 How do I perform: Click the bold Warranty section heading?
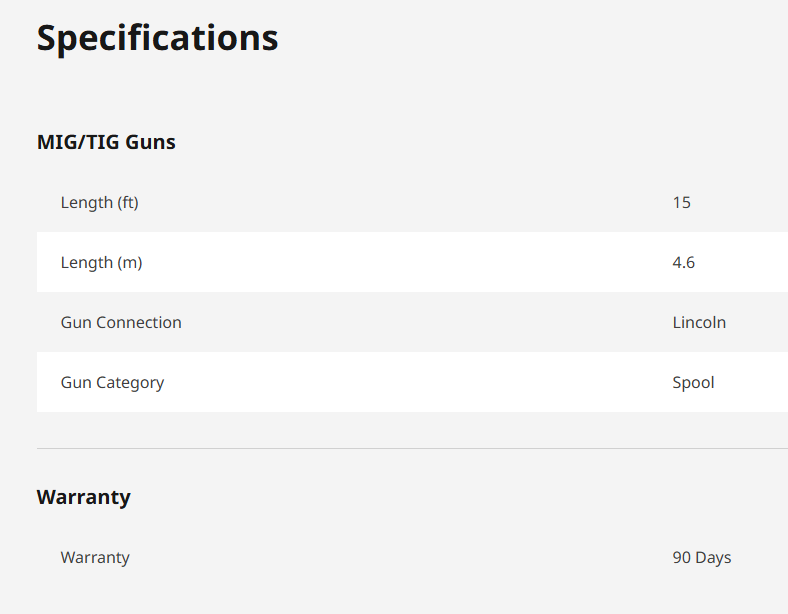point(83,497)
